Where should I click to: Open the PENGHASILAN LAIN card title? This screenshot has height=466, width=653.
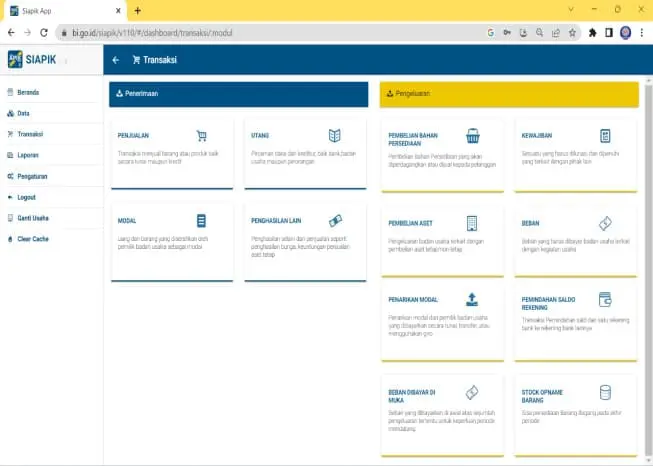(276, 221)
